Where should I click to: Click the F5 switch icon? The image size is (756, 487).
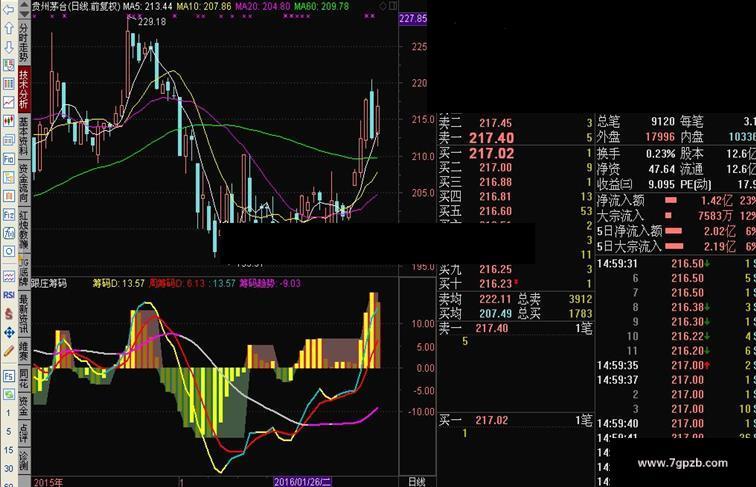[x=9, y=376]
